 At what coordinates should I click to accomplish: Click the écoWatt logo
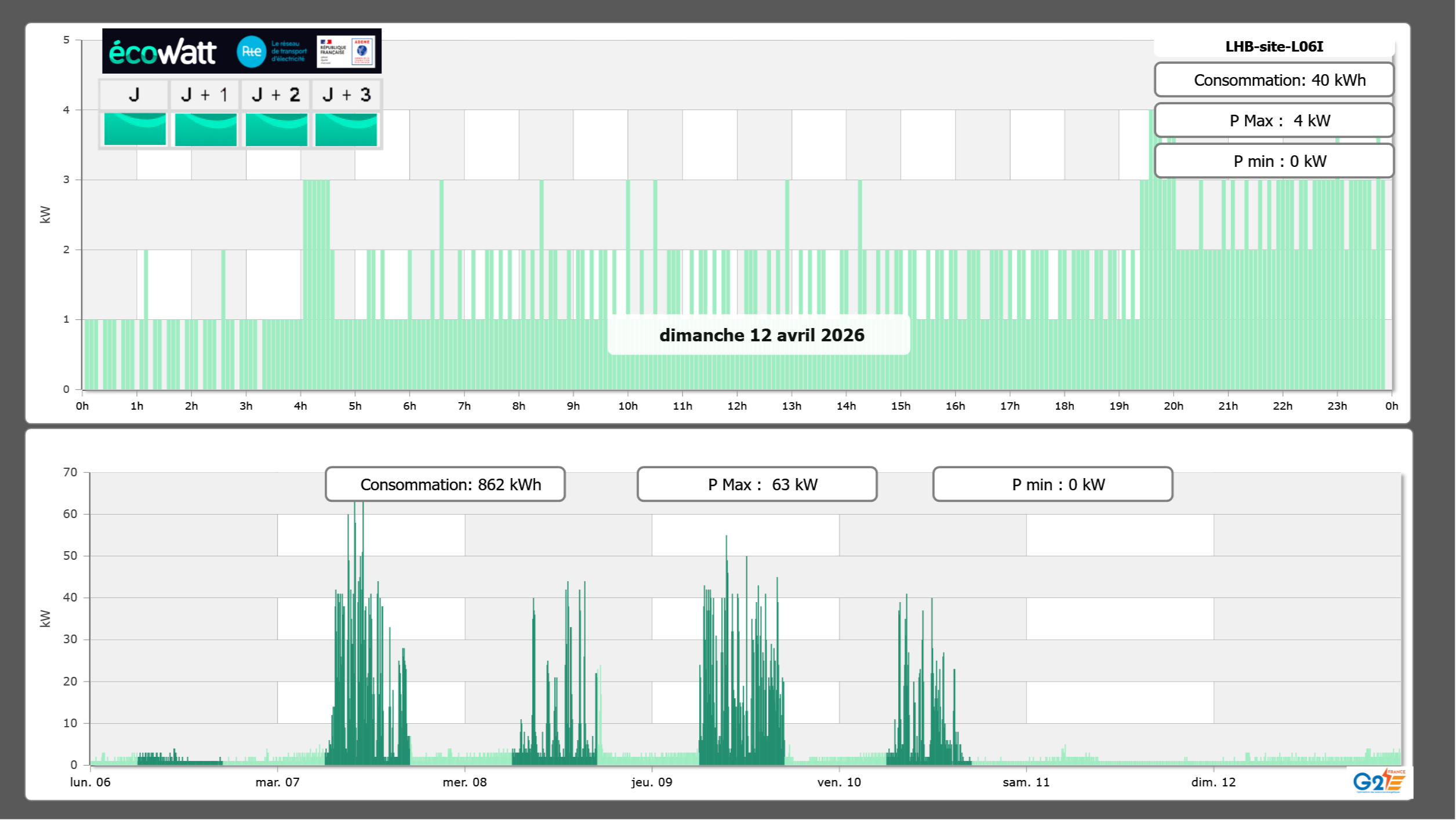163,52
